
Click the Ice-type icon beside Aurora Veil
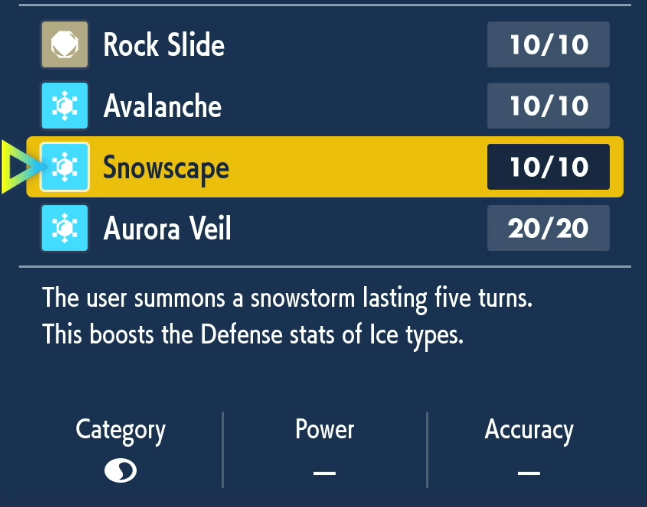[x=65, y=228]
